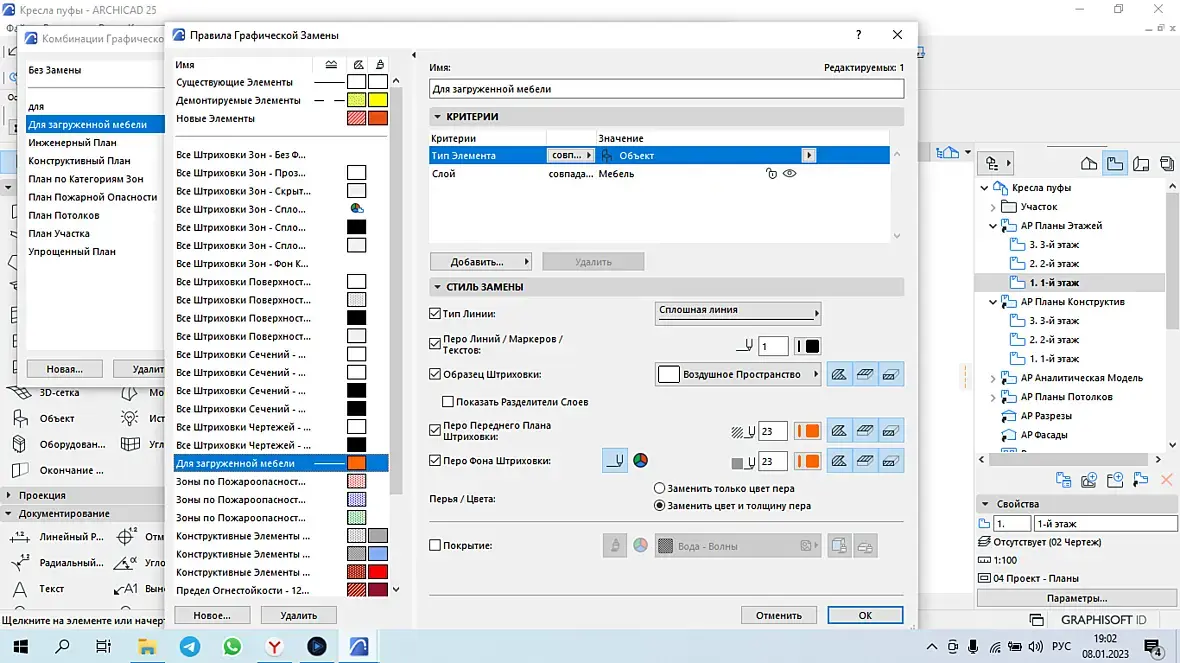Open Layout Book icon in Navigator
The height and width of the screenshot is (663, 1180).
(1141, 163)
